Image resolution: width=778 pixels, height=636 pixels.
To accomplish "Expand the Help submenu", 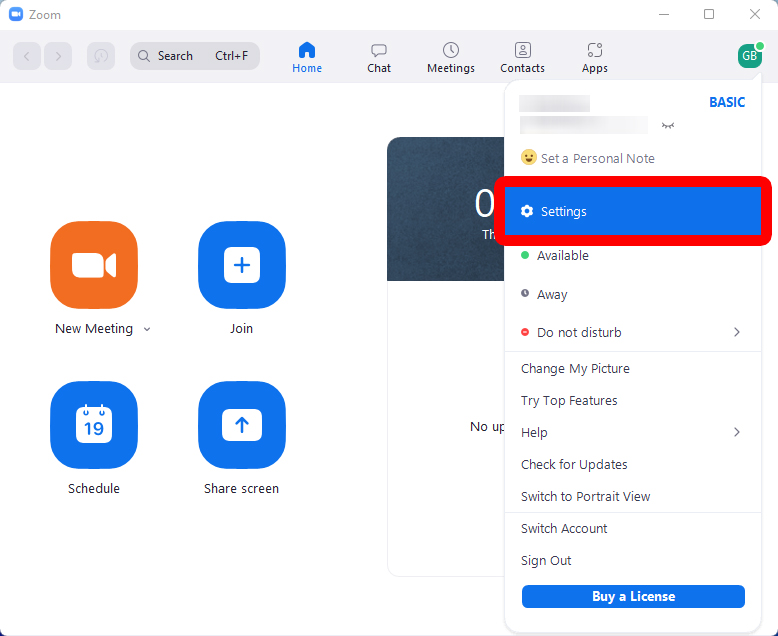I will (x=737, y=432).
